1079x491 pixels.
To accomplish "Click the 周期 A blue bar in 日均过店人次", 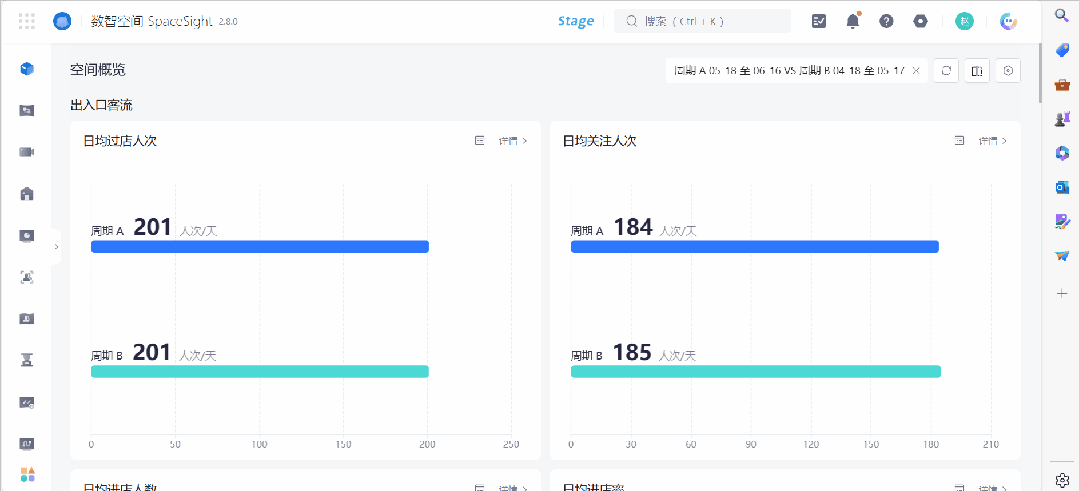I will pos(260,247).
